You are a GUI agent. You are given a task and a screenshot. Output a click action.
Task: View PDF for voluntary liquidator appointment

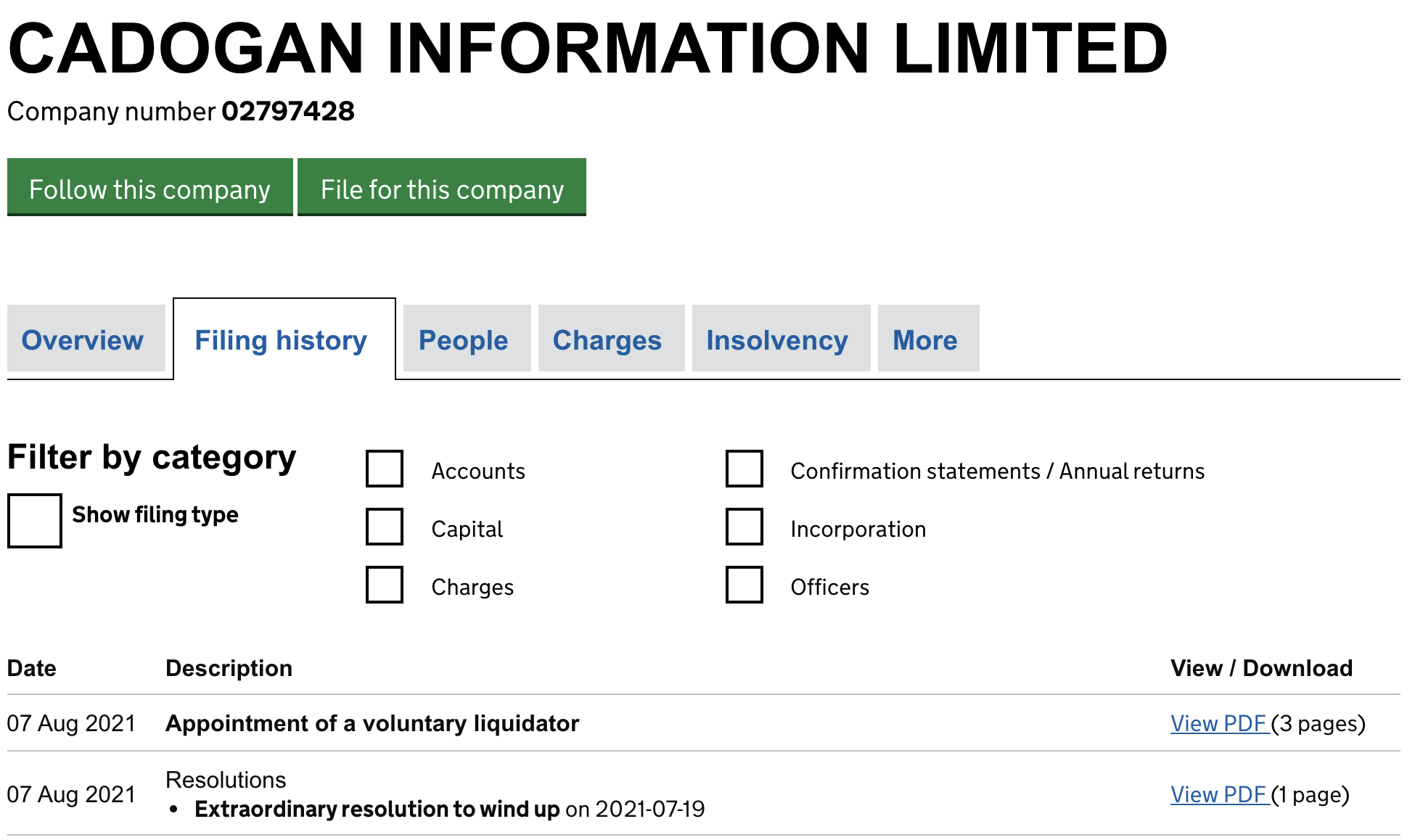[x=1219, y=723]
